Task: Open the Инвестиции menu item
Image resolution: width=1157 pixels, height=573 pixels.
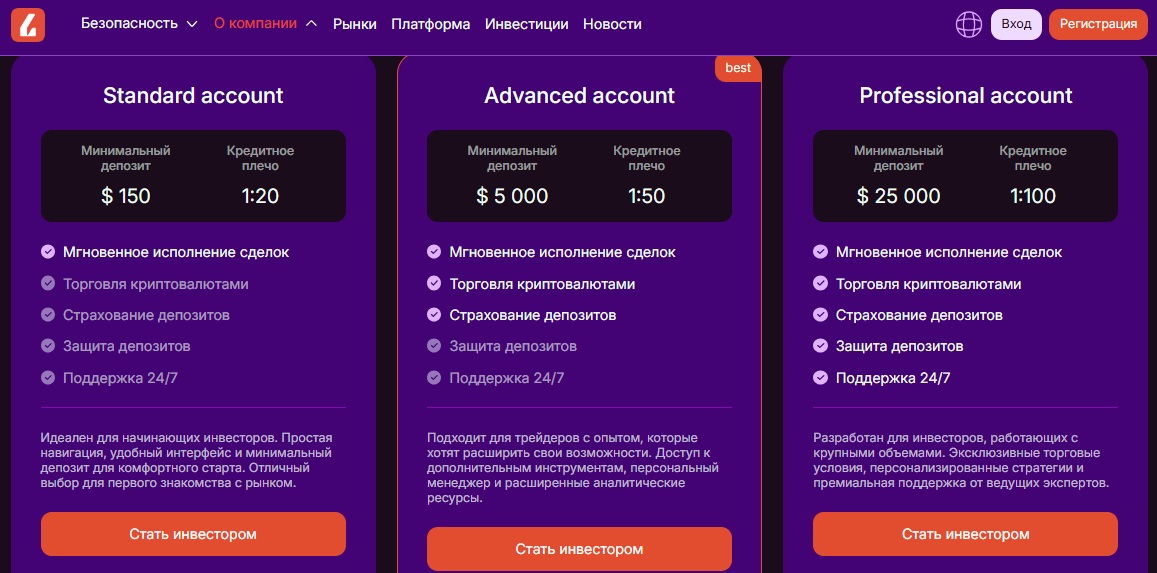Action: coord(526,24)
